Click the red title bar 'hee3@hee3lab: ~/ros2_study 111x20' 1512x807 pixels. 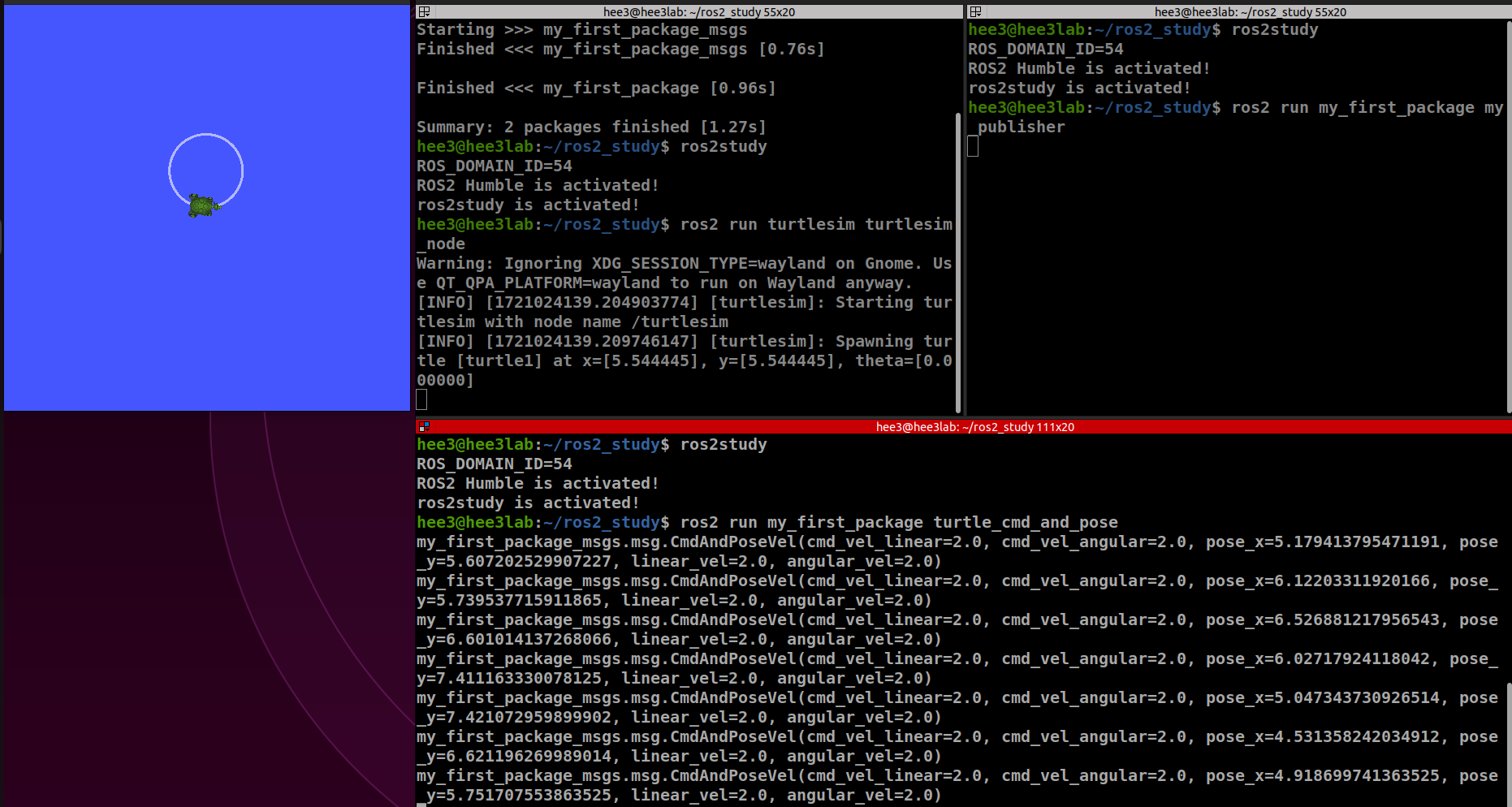(x=974, y=426)
